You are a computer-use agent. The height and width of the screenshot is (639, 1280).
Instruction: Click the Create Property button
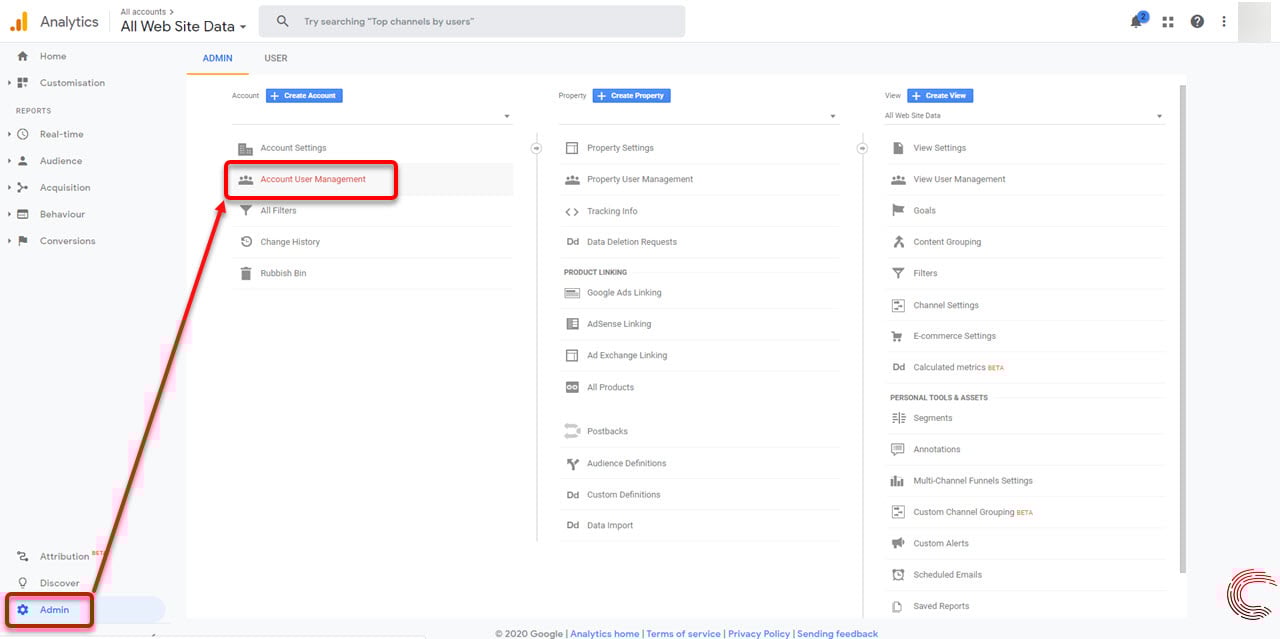coord(631,96)
